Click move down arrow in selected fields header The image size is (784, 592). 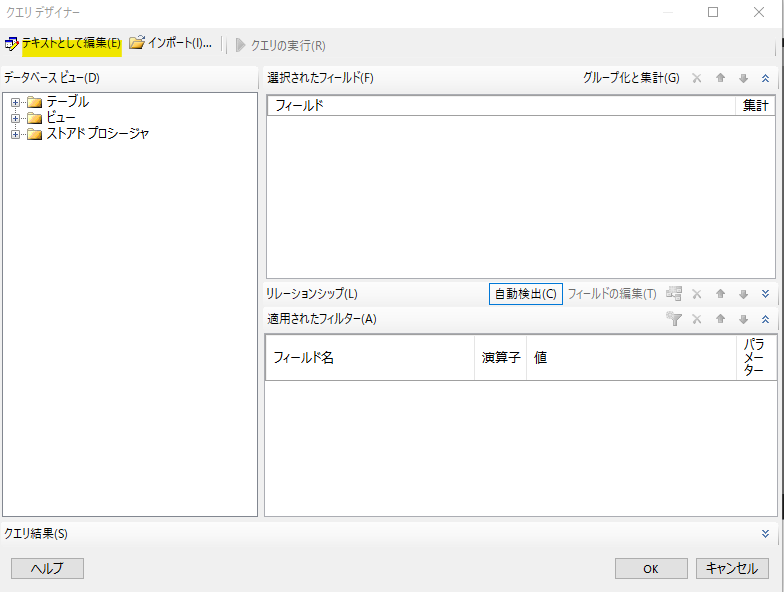743,78
